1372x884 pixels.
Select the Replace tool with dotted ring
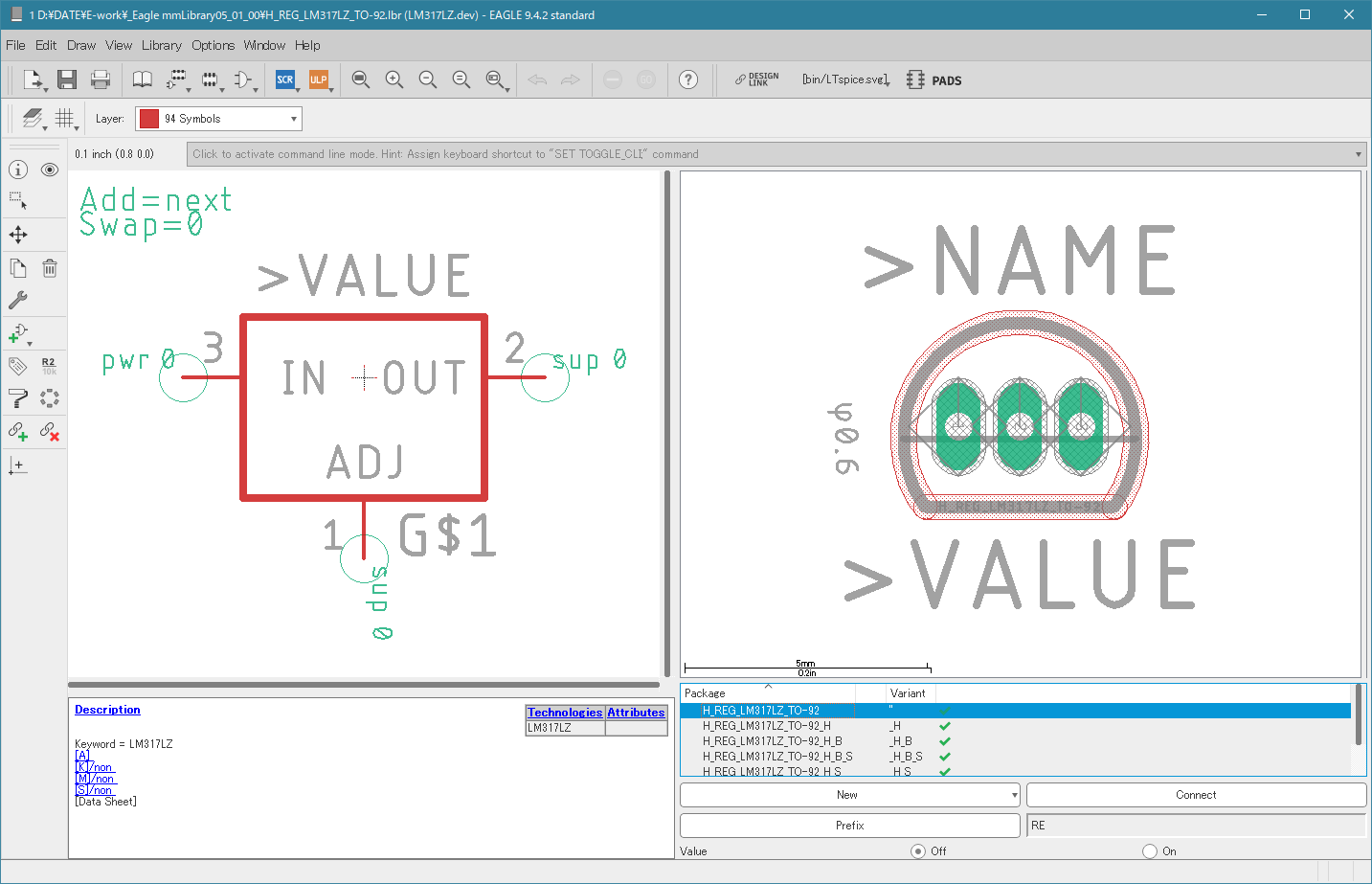(x=50, y=398)
